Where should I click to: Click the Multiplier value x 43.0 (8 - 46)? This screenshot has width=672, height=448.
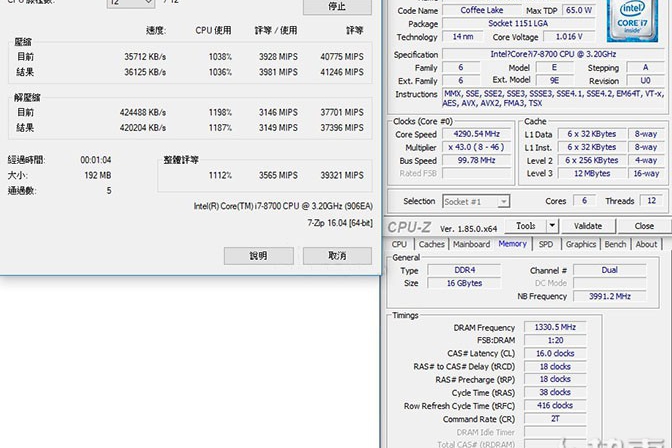pos(477,147)
